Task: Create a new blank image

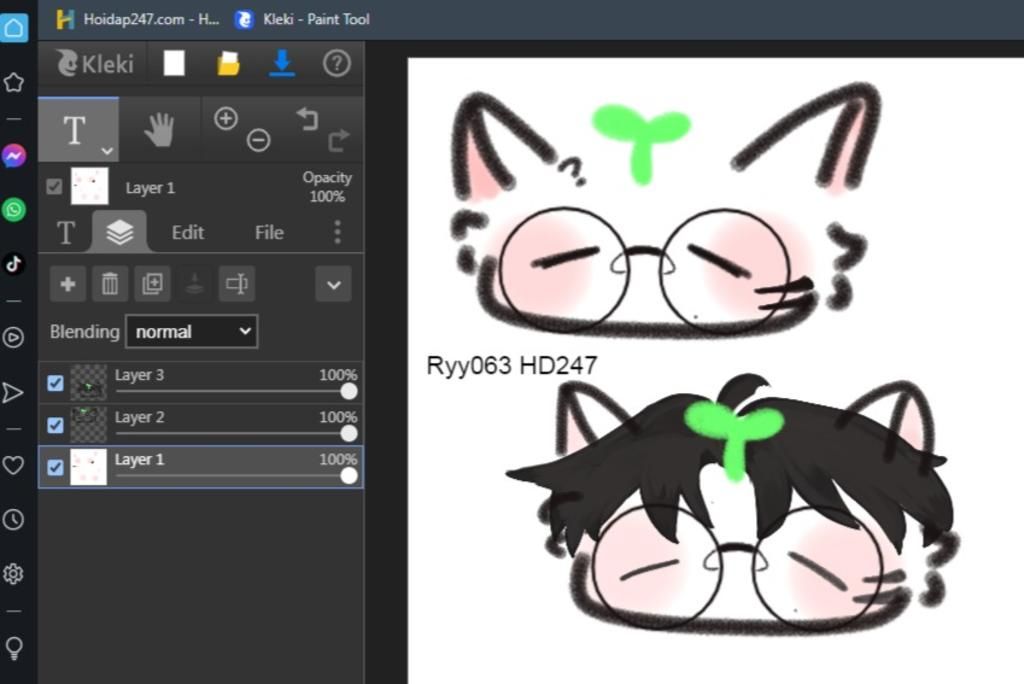Action: (174, 63)
